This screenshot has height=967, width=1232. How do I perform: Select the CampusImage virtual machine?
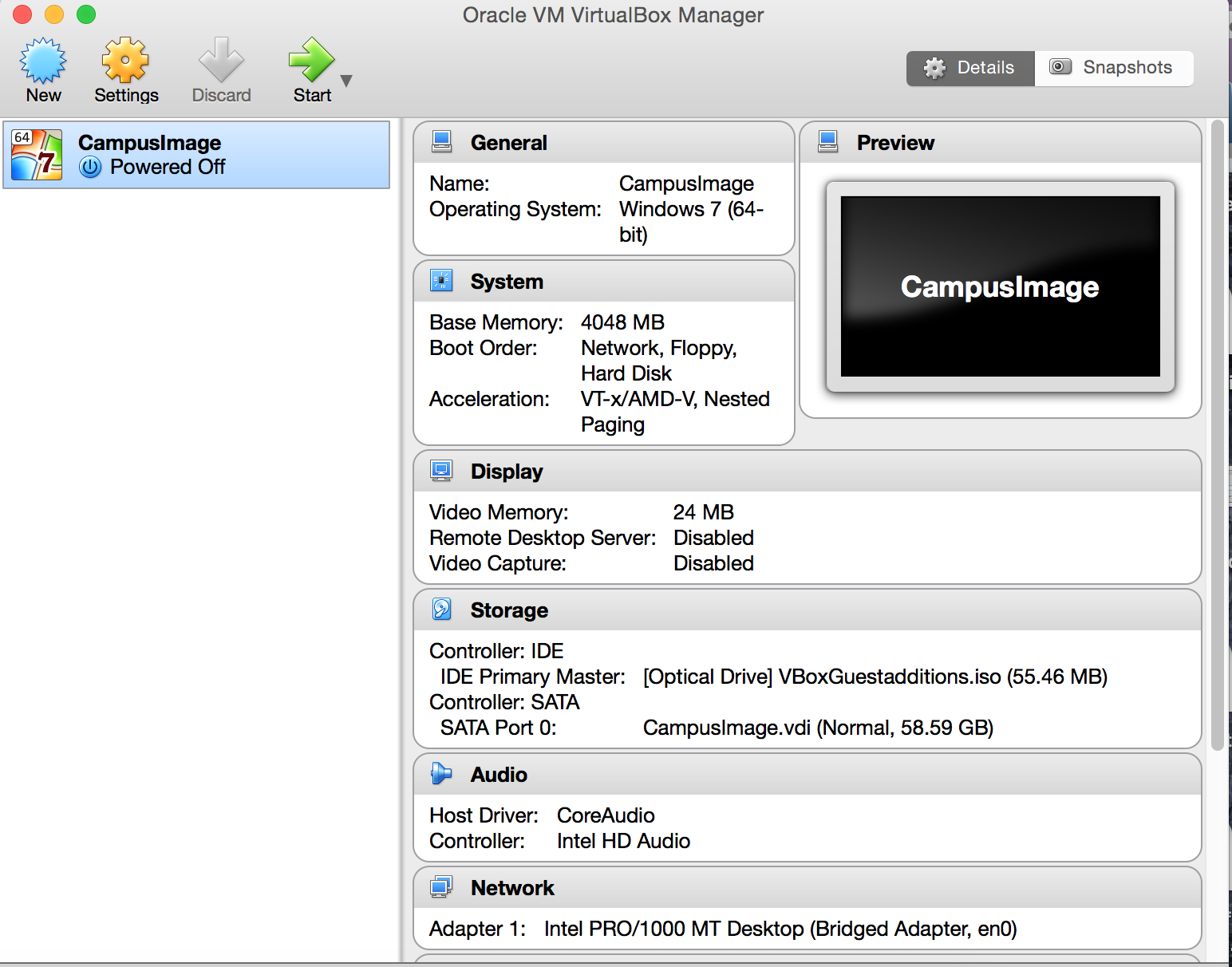(x=196, y=155)
